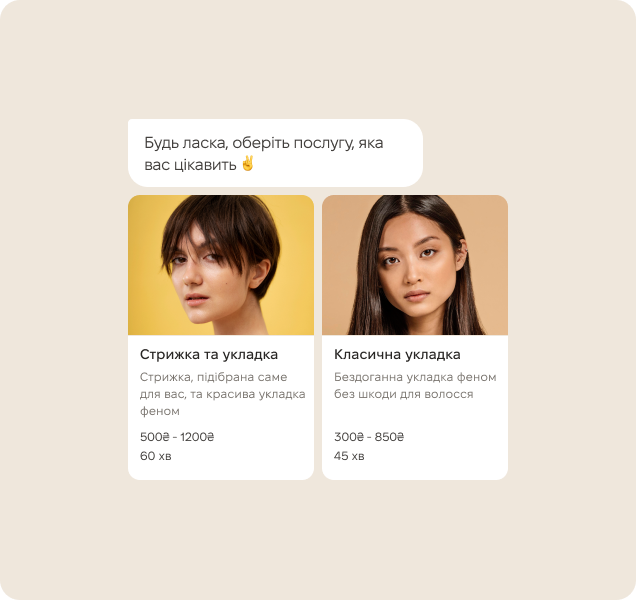Click the 60 хв duration label
The image size is (636, 600).
pos(156,456)
